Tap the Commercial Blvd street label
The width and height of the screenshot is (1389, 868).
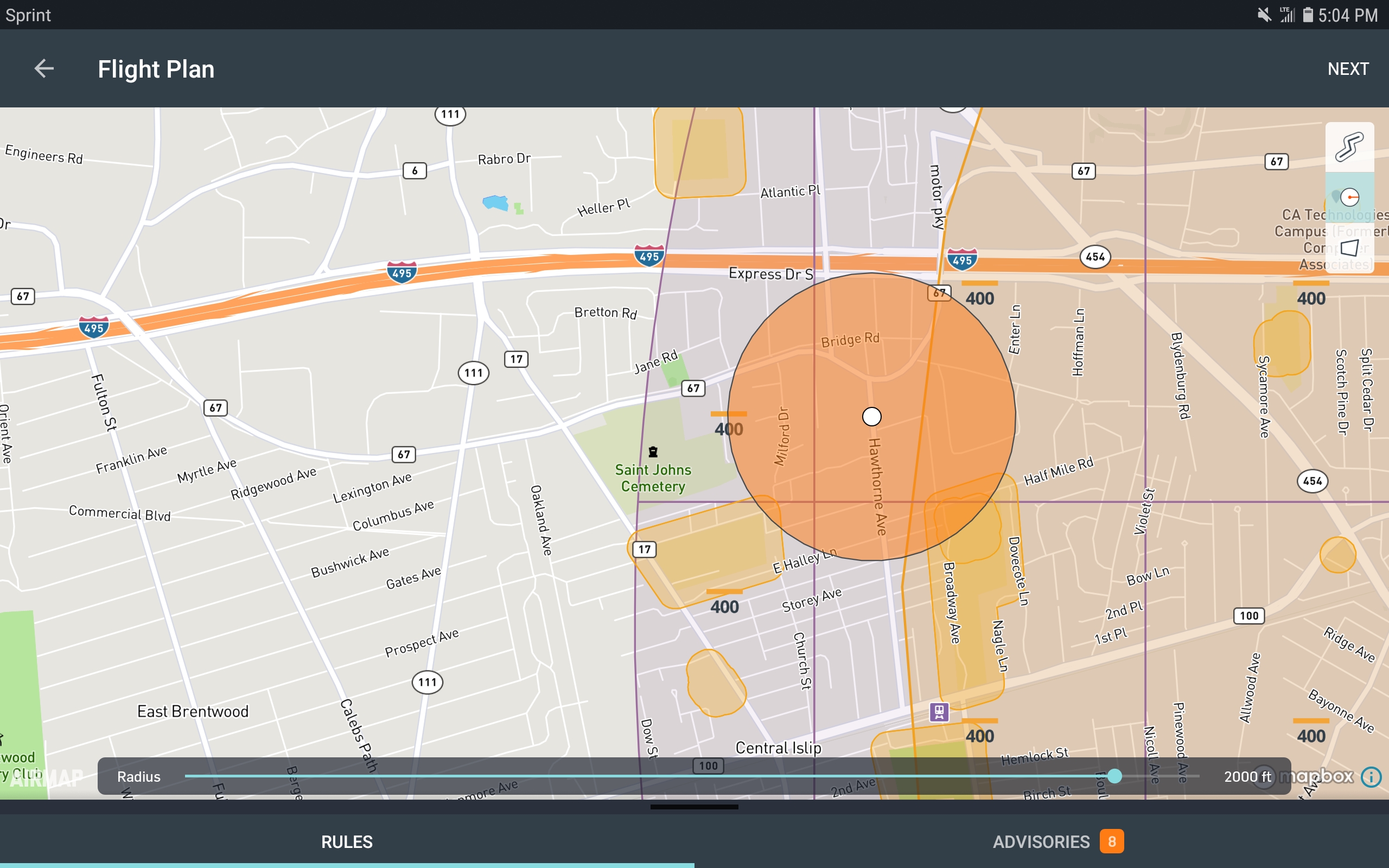tap(120, 513)
